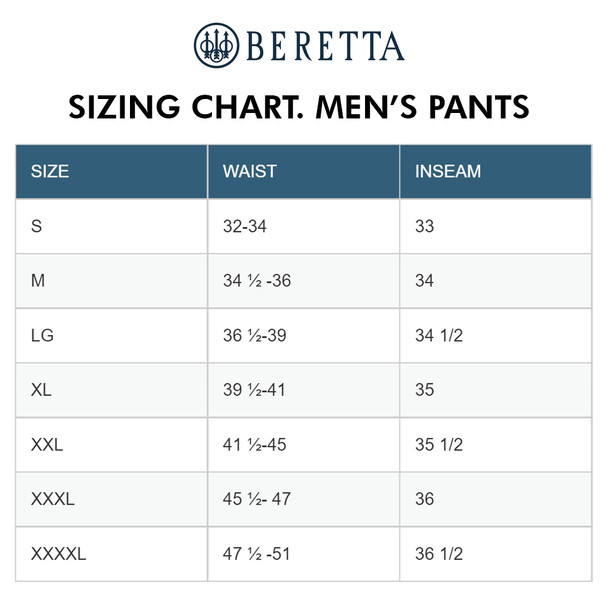The height and width of the screenshot is (608, 608).
Task: Click the 41 ½-45 waist cell
Action: click(x=254, y=445)
